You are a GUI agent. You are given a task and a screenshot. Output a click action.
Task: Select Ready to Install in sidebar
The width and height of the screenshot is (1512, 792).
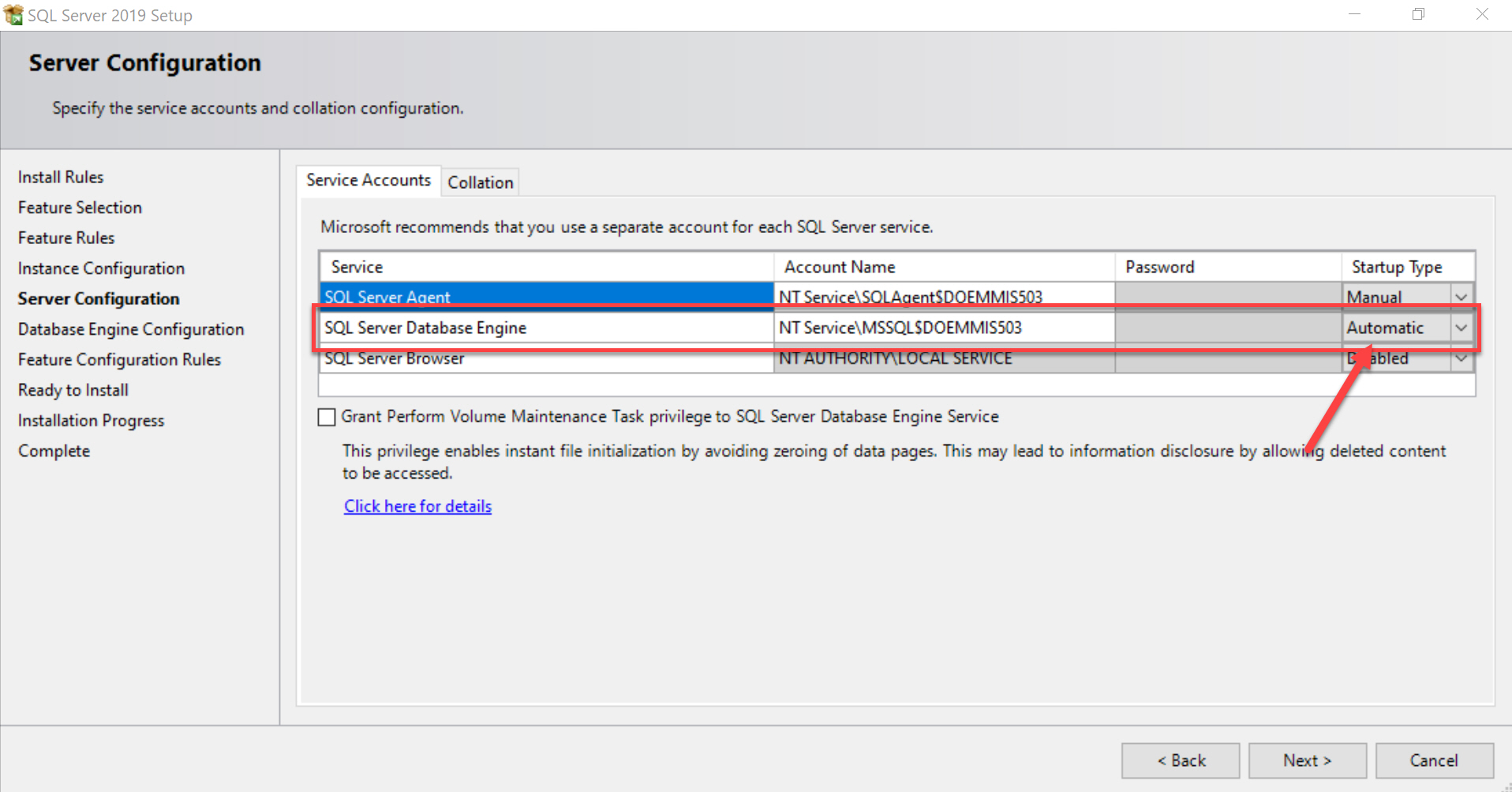click(73, 390)
